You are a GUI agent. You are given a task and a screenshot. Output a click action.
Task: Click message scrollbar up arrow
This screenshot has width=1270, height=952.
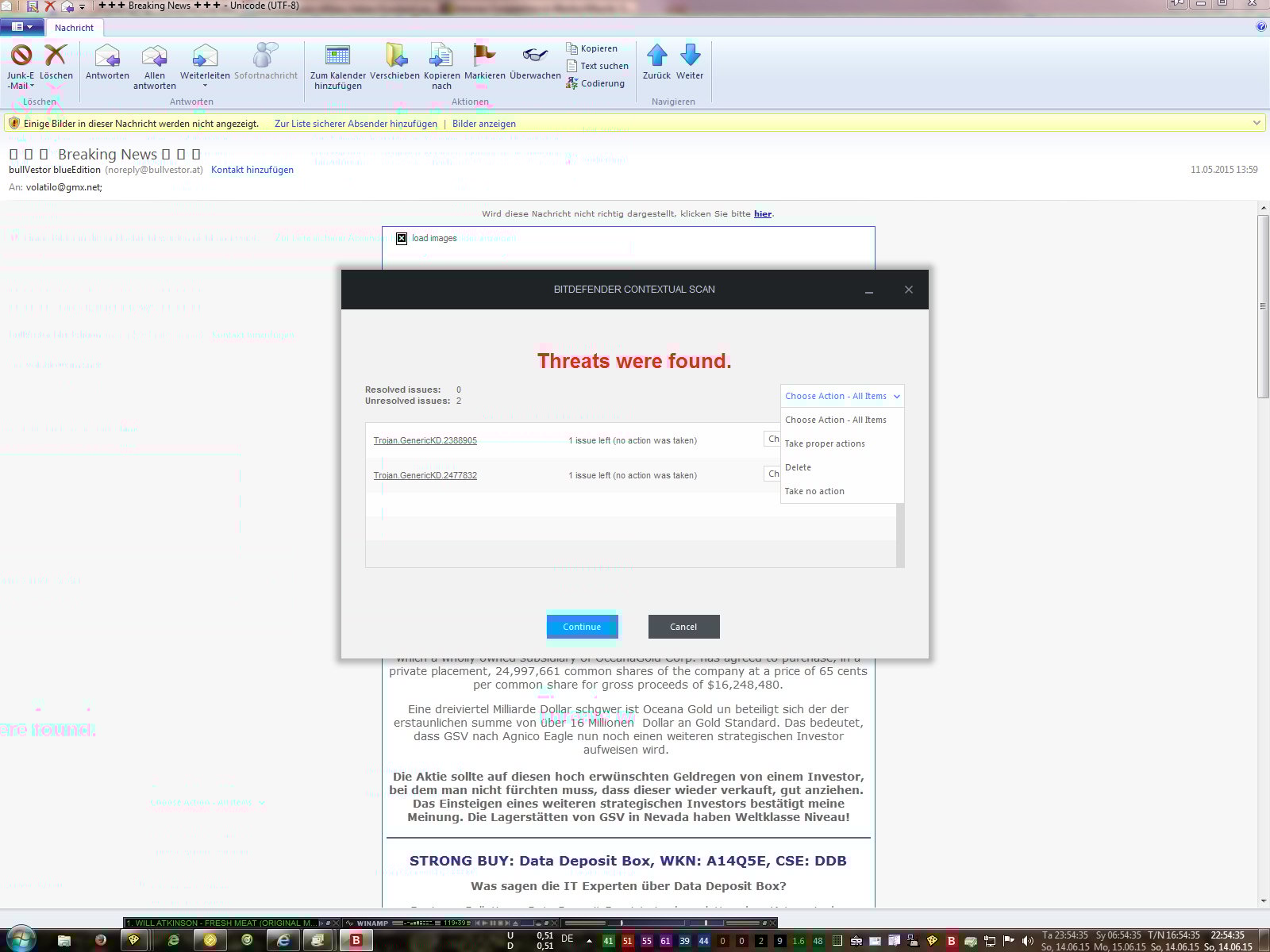[x=1263, y=208]
